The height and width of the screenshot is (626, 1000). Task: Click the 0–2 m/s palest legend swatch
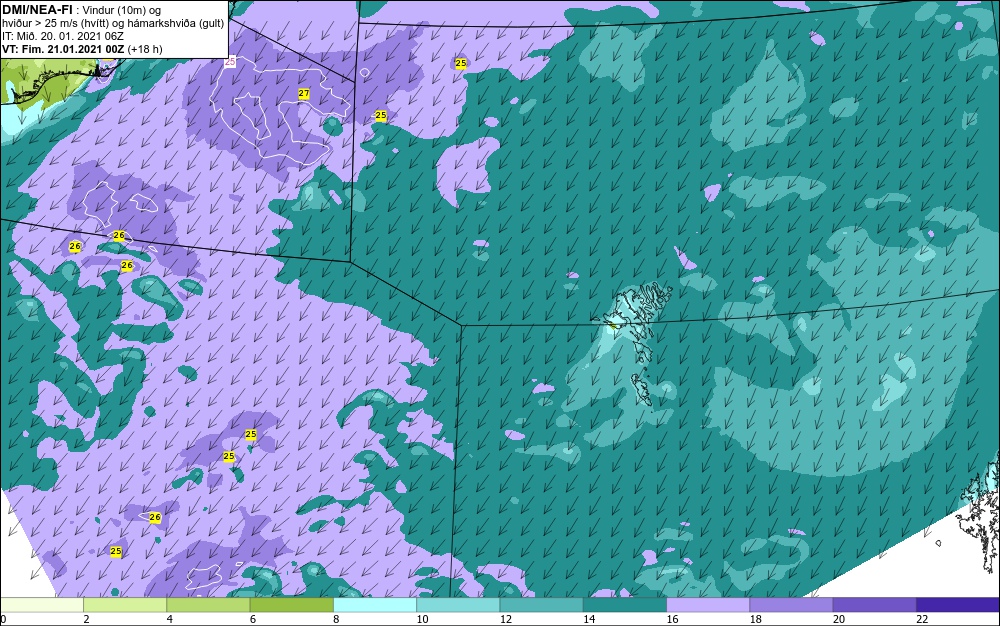point(41,605)
